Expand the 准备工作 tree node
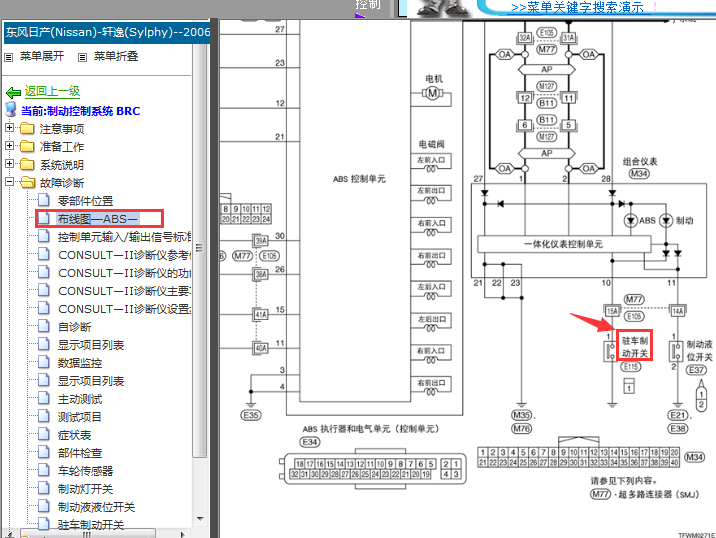The image size is (716, 538). pos(9,145)
